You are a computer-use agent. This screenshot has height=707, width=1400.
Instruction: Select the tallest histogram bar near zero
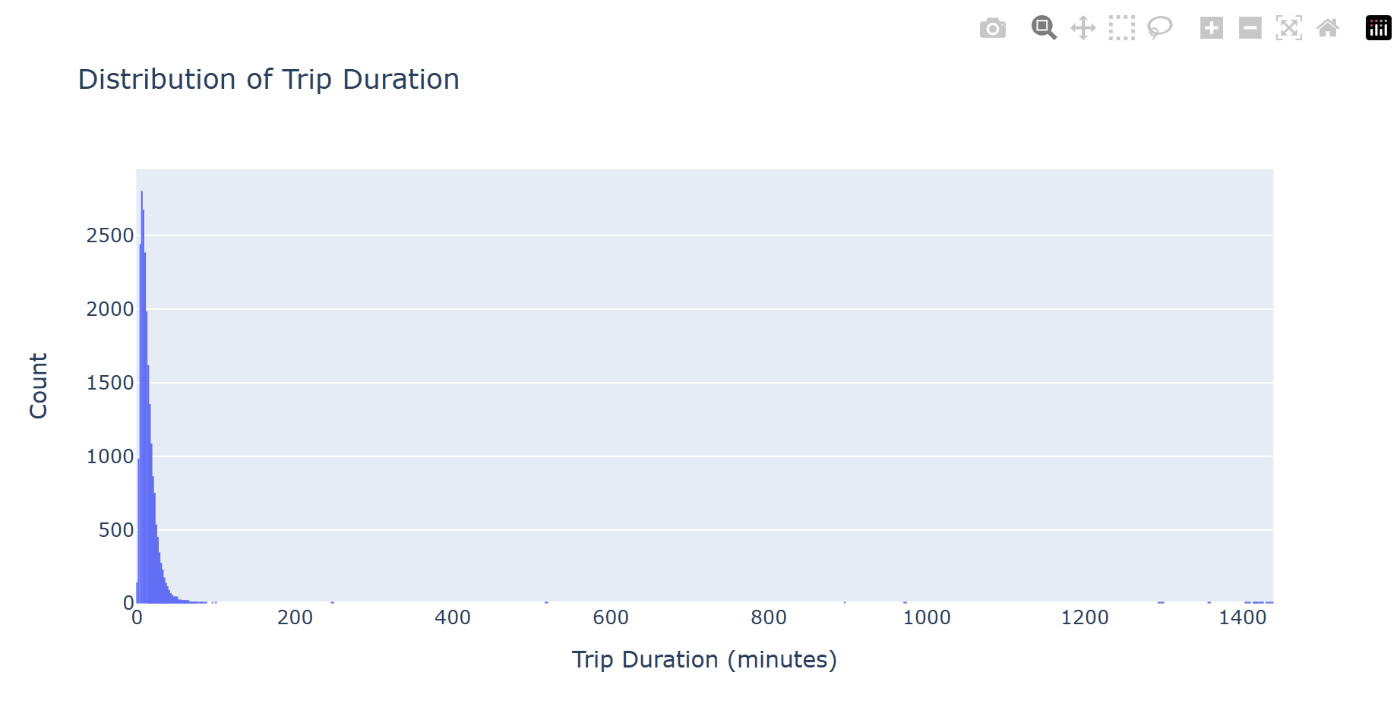tap(142, 396)
